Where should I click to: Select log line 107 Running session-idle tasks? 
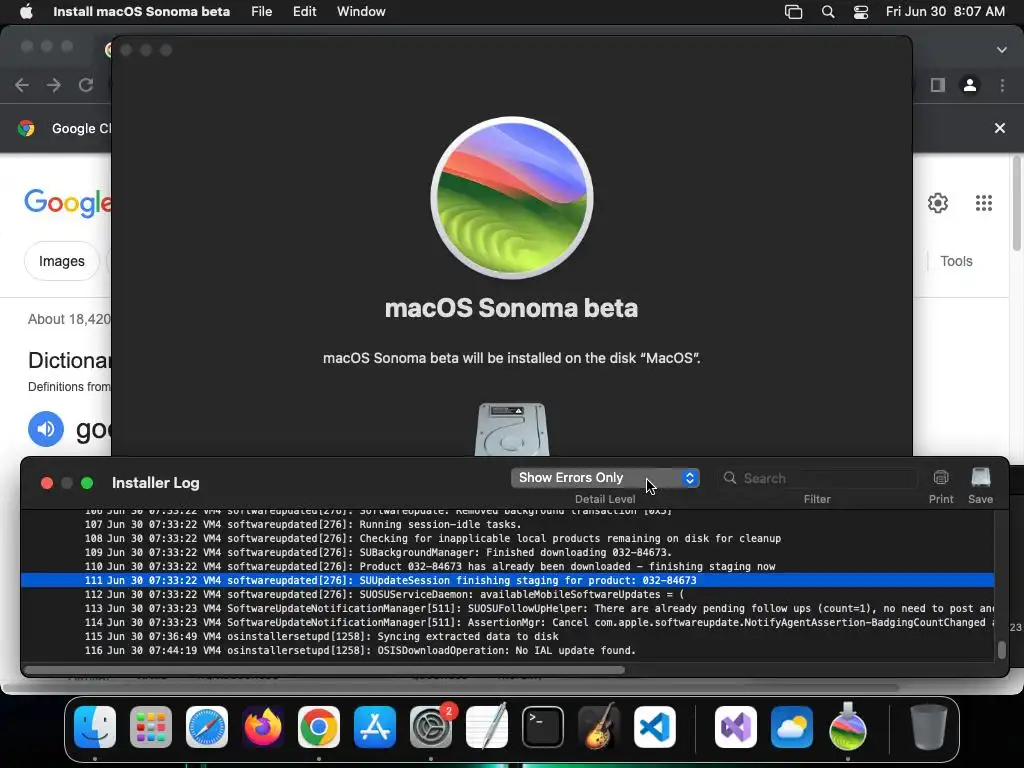[507, 524]
